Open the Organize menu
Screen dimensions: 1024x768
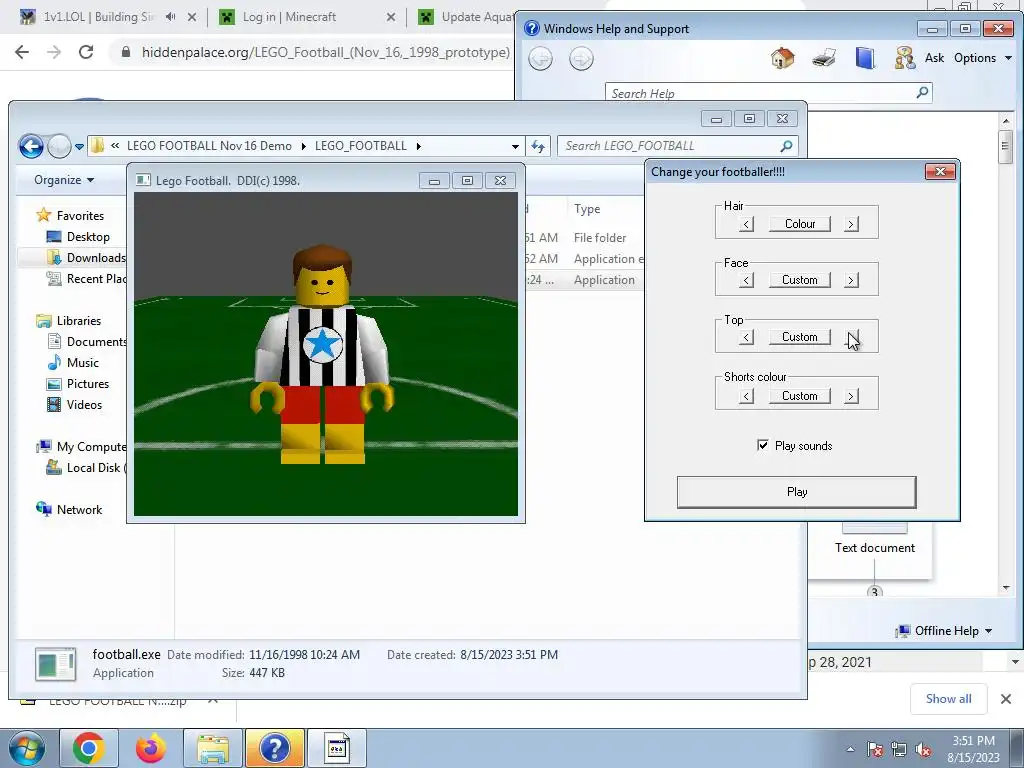pos(64,180)
